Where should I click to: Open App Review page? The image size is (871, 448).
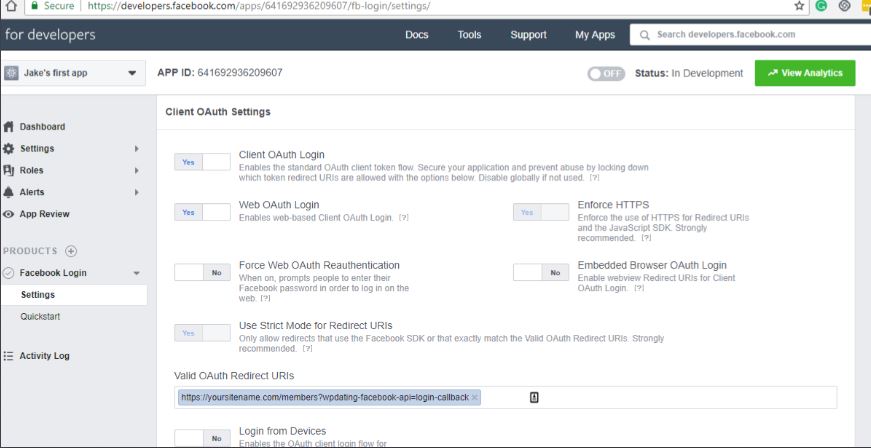click(x=44, y=214)
